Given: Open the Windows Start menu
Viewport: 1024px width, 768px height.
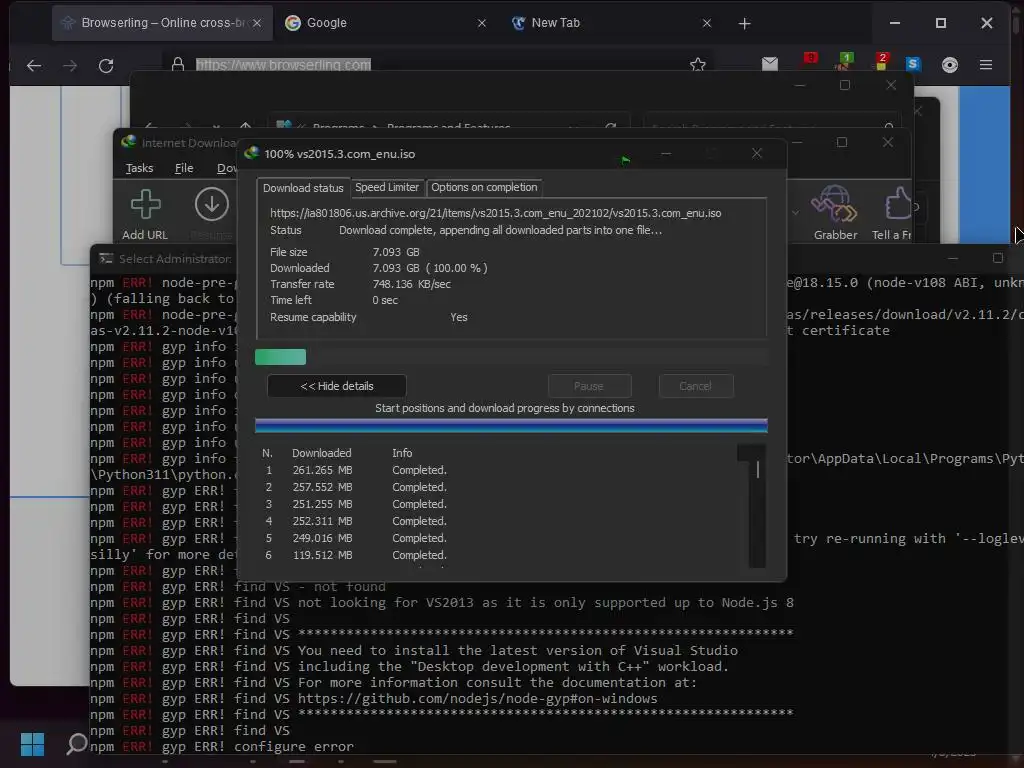Looking at the screenshot, I should point(32,744).
